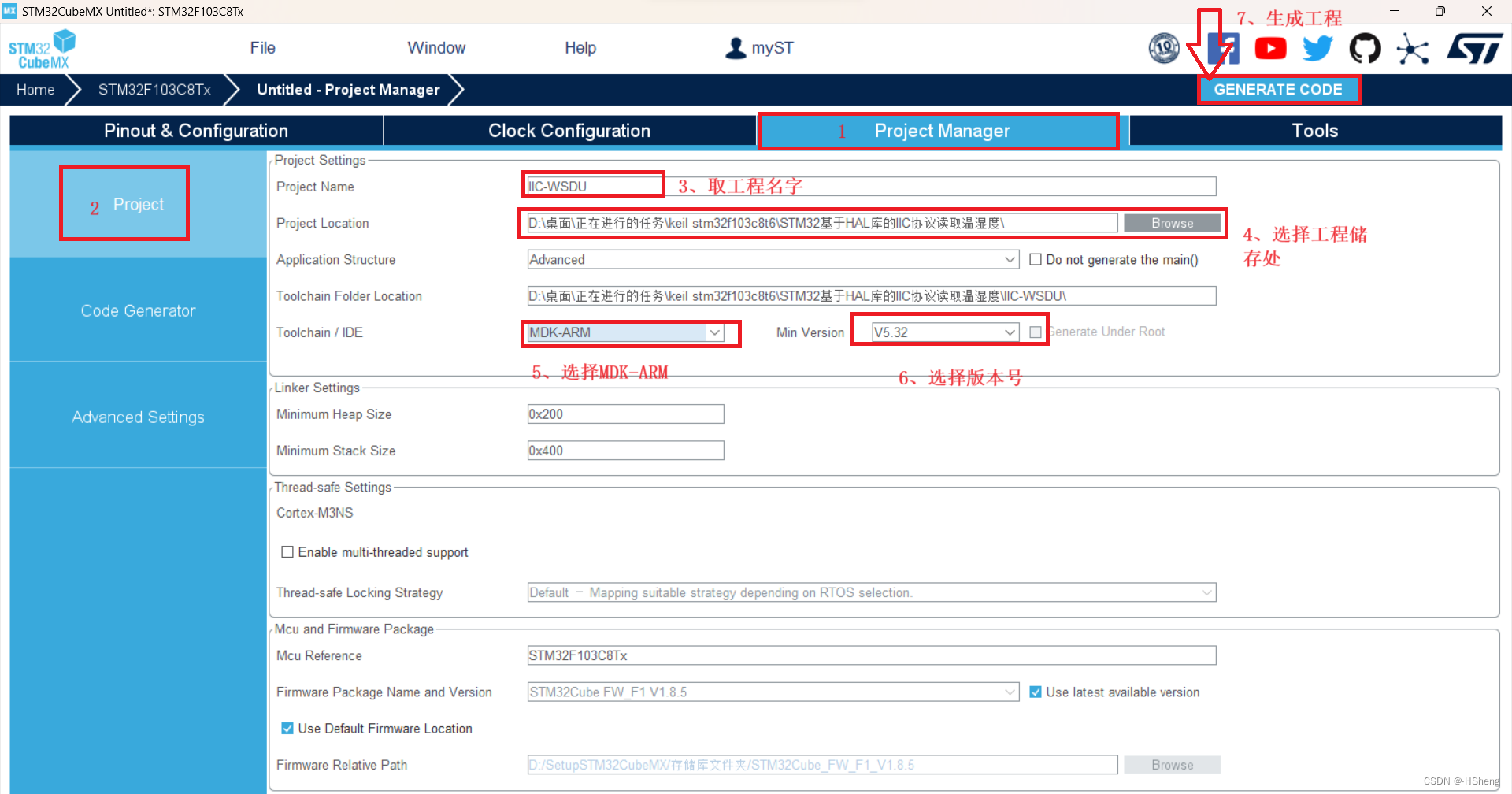Open the Advanced Settings side tab
Viewport: 1512px width, 794px height.
tap(138, 417)
